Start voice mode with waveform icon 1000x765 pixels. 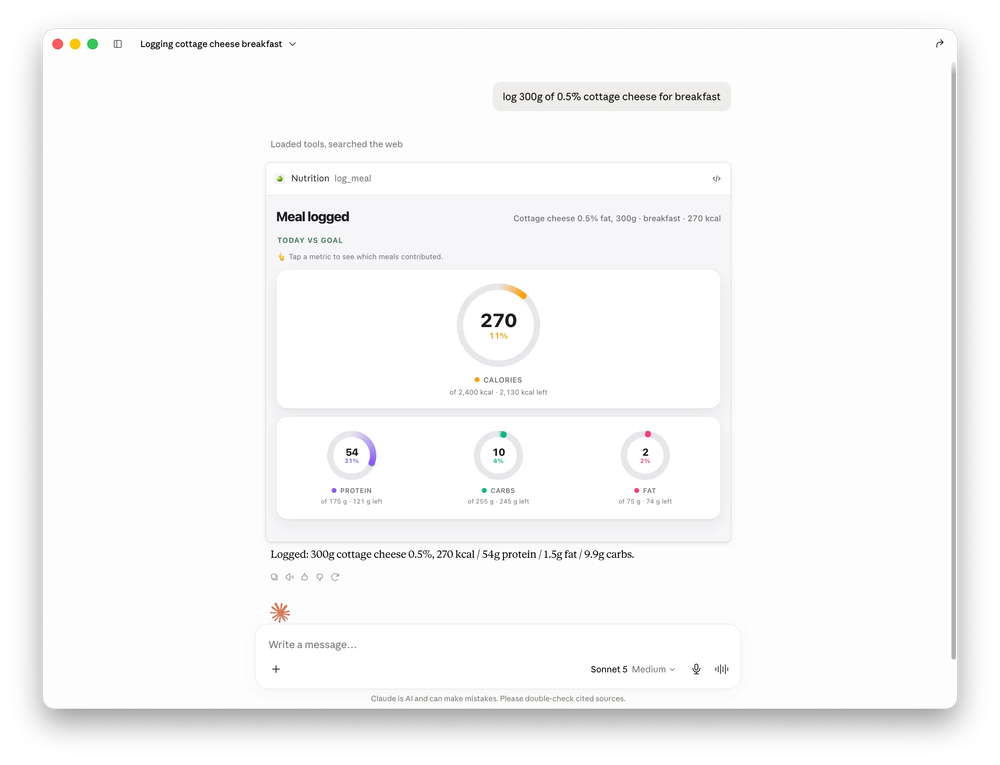(x=721, y=669)
